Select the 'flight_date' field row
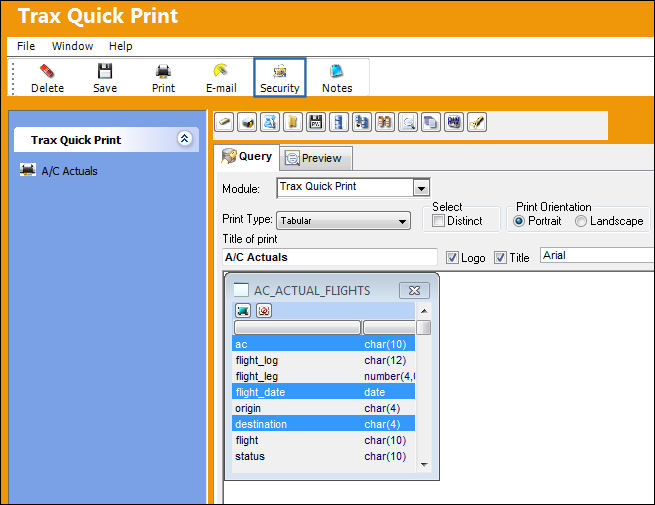655x505 pixels. pos(324,392)
